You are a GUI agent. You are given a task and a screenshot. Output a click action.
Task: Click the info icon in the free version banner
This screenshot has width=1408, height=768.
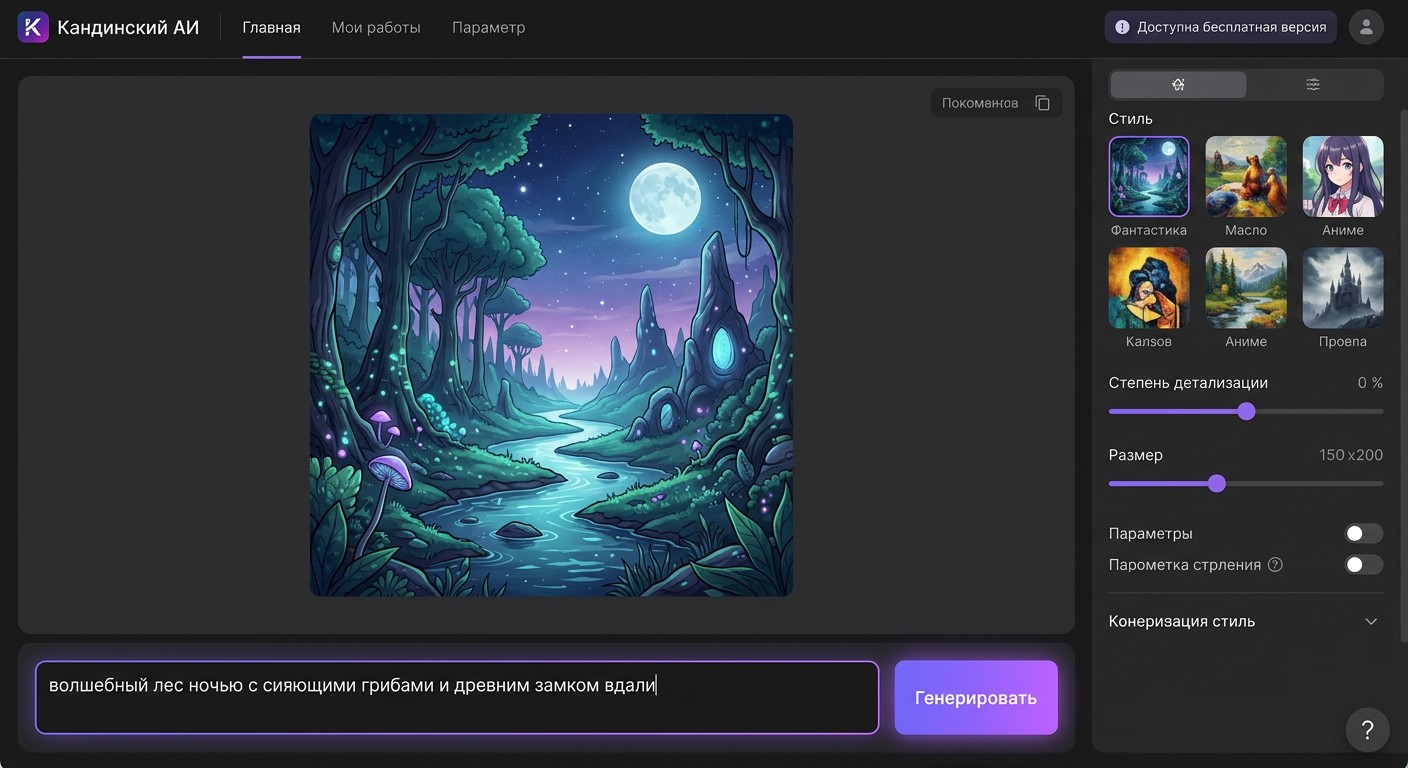click(x=1122, y=27)
